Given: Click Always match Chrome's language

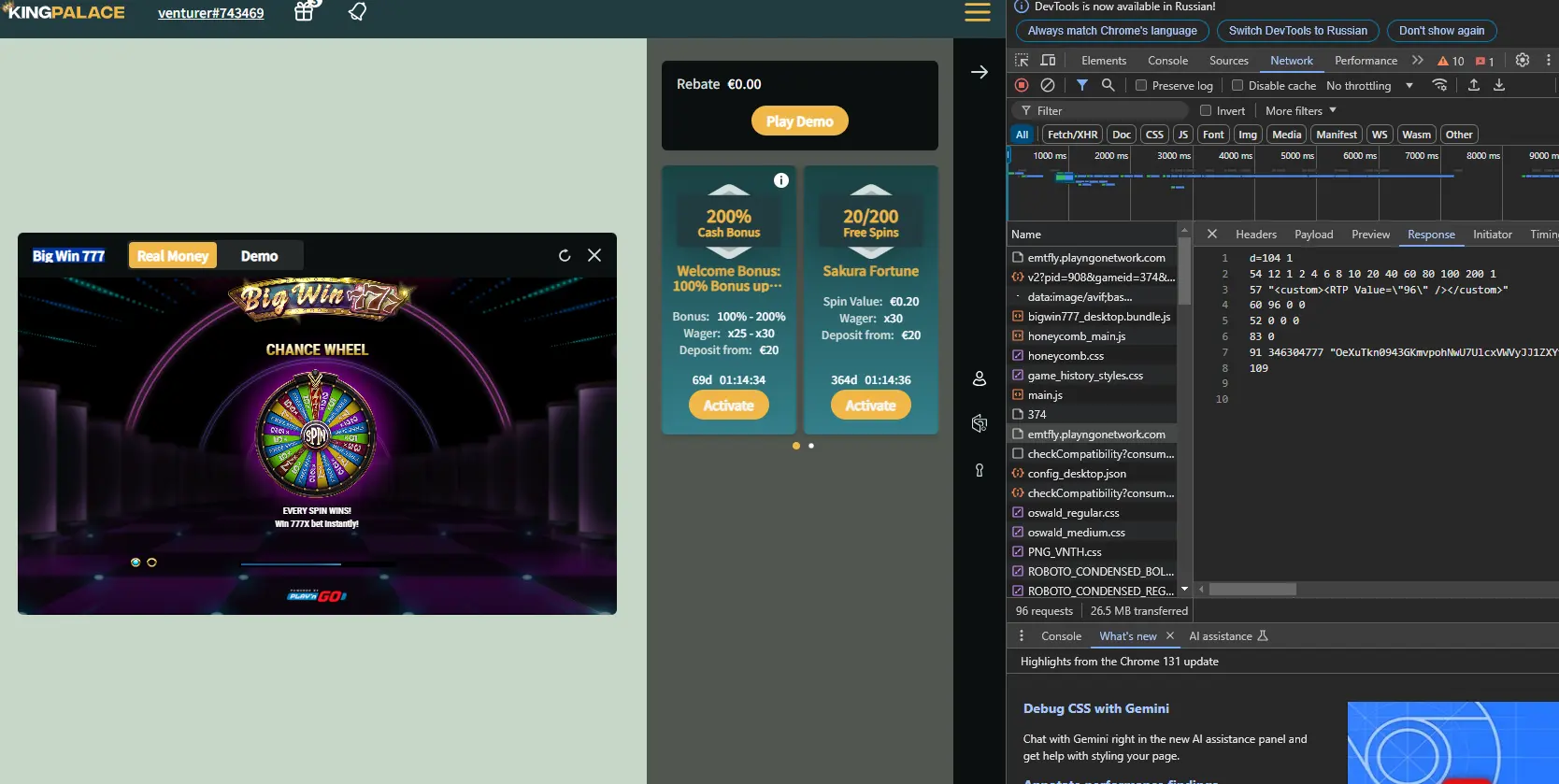Looking at the screenshot, I should [x=1112, y=31].
